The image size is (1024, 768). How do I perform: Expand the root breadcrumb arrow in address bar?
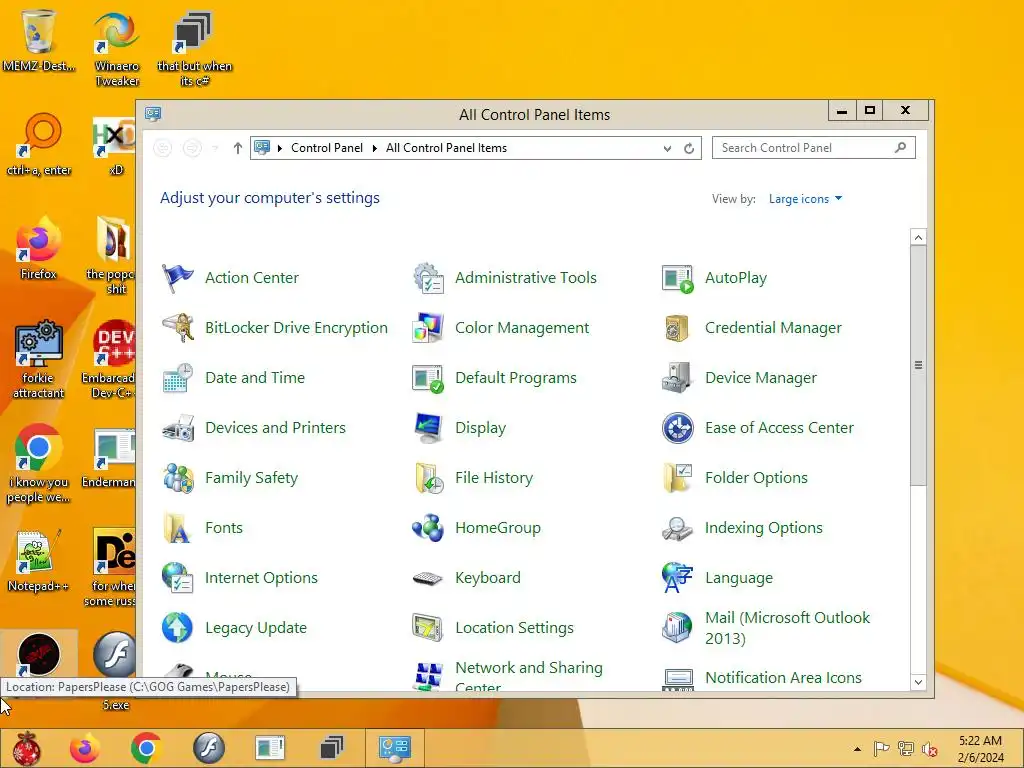click(280, 148)
